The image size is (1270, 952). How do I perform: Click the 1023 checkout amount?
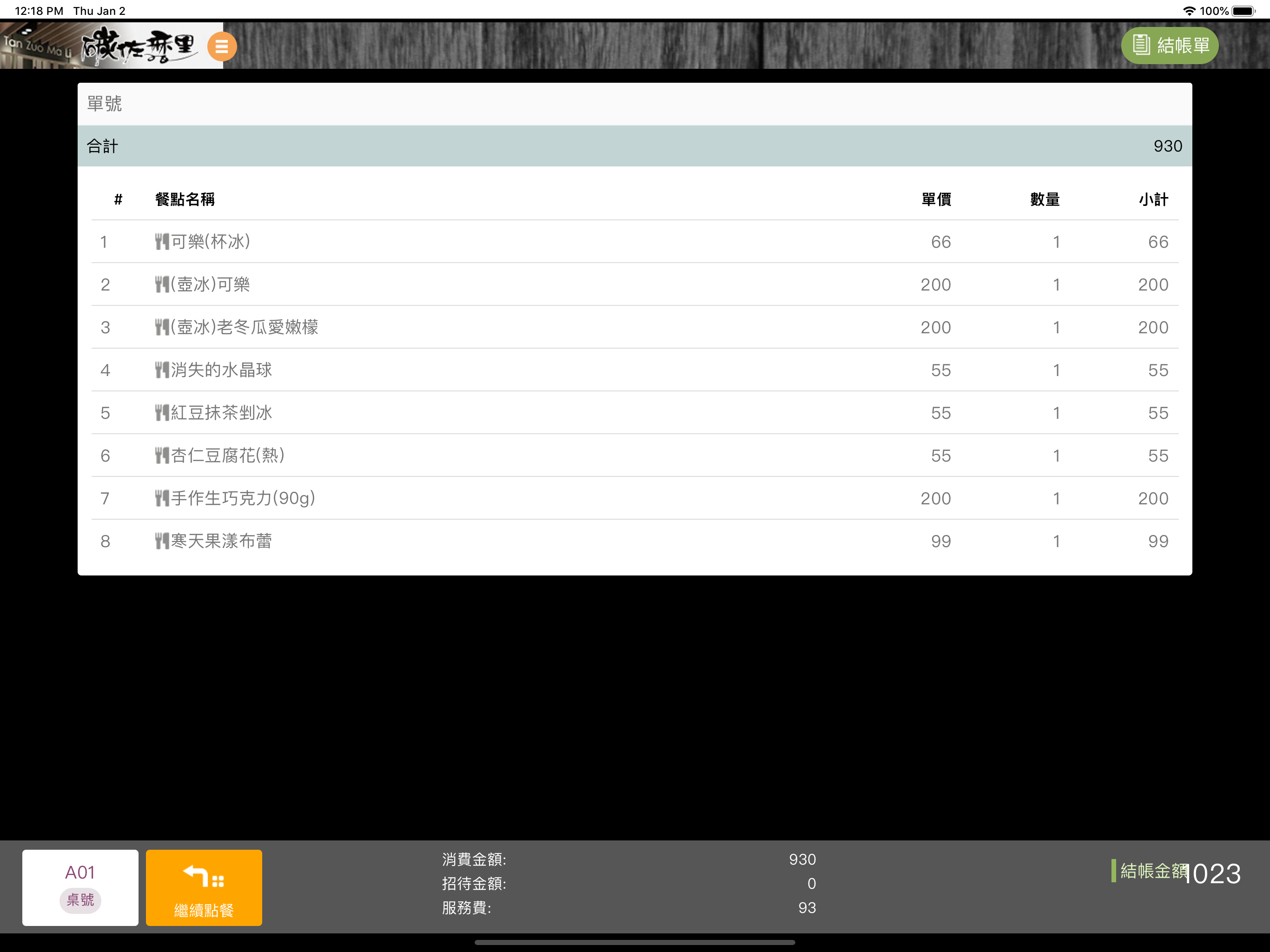click(x=1212, y=874)
